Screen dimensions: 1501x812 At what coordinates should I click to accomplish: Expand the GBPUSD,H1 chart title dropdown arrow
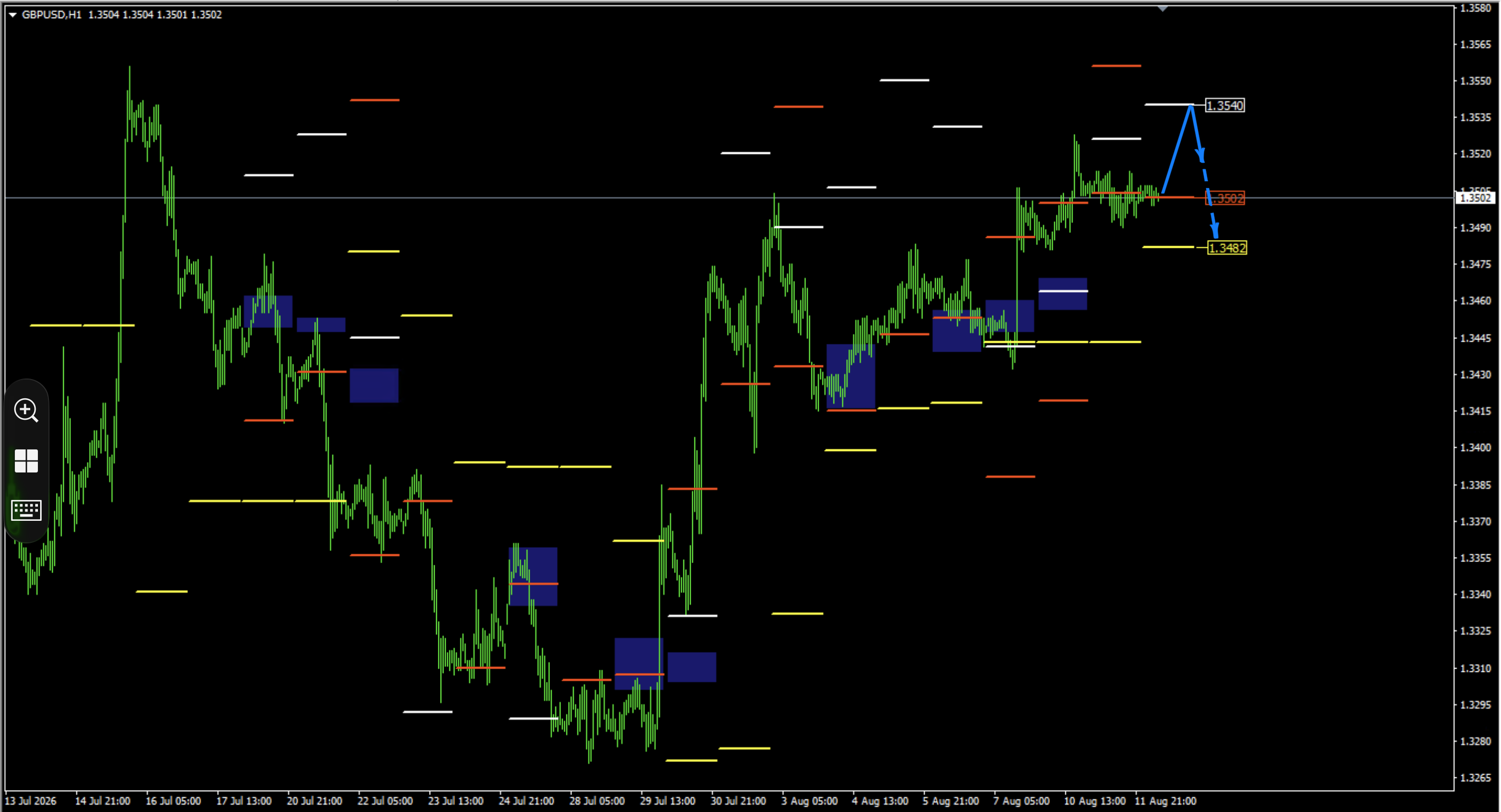pyautogui.click(x=12, y=15)
